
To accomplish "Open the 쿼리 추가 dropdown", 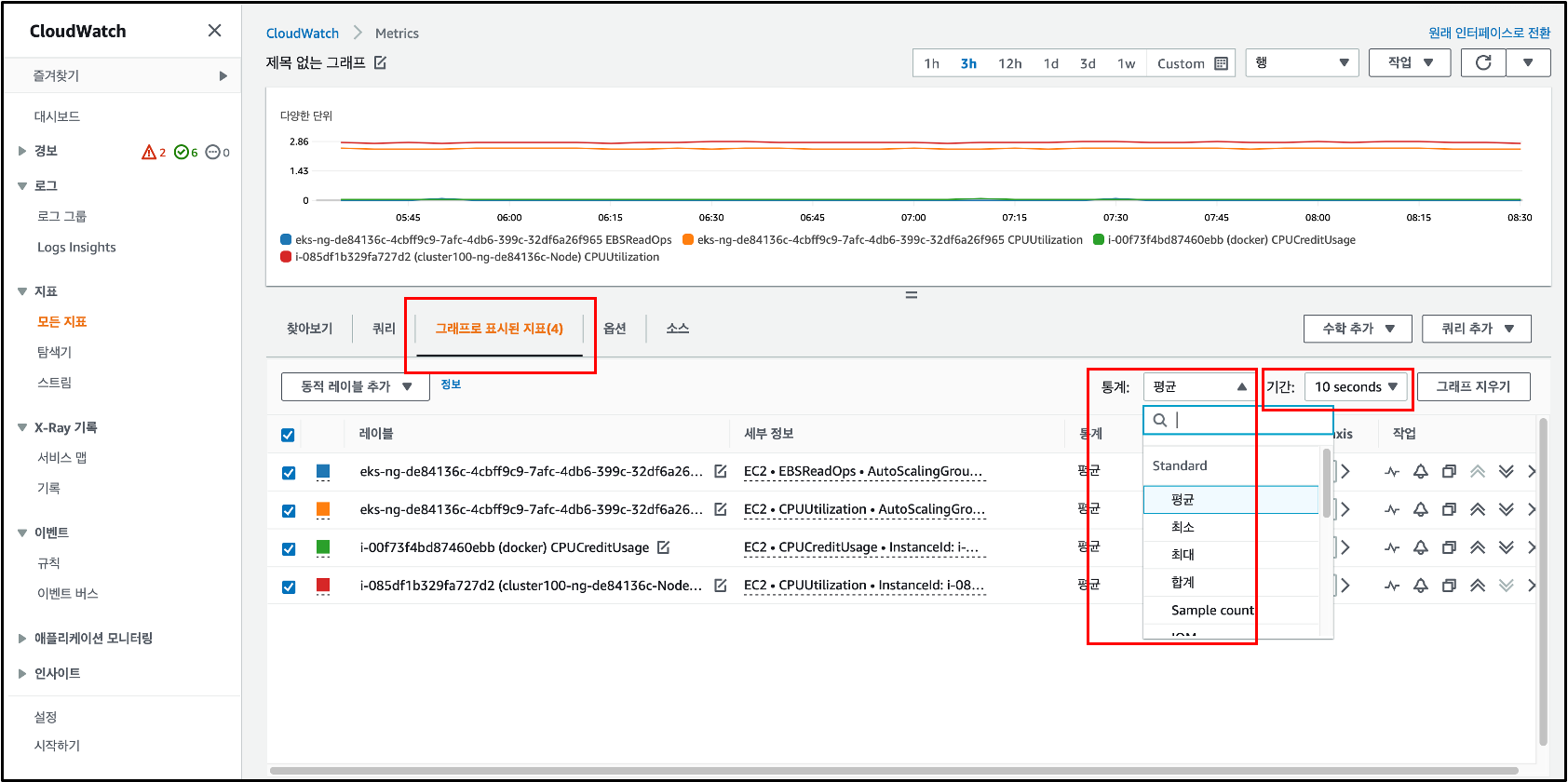I will (1477, 329).
